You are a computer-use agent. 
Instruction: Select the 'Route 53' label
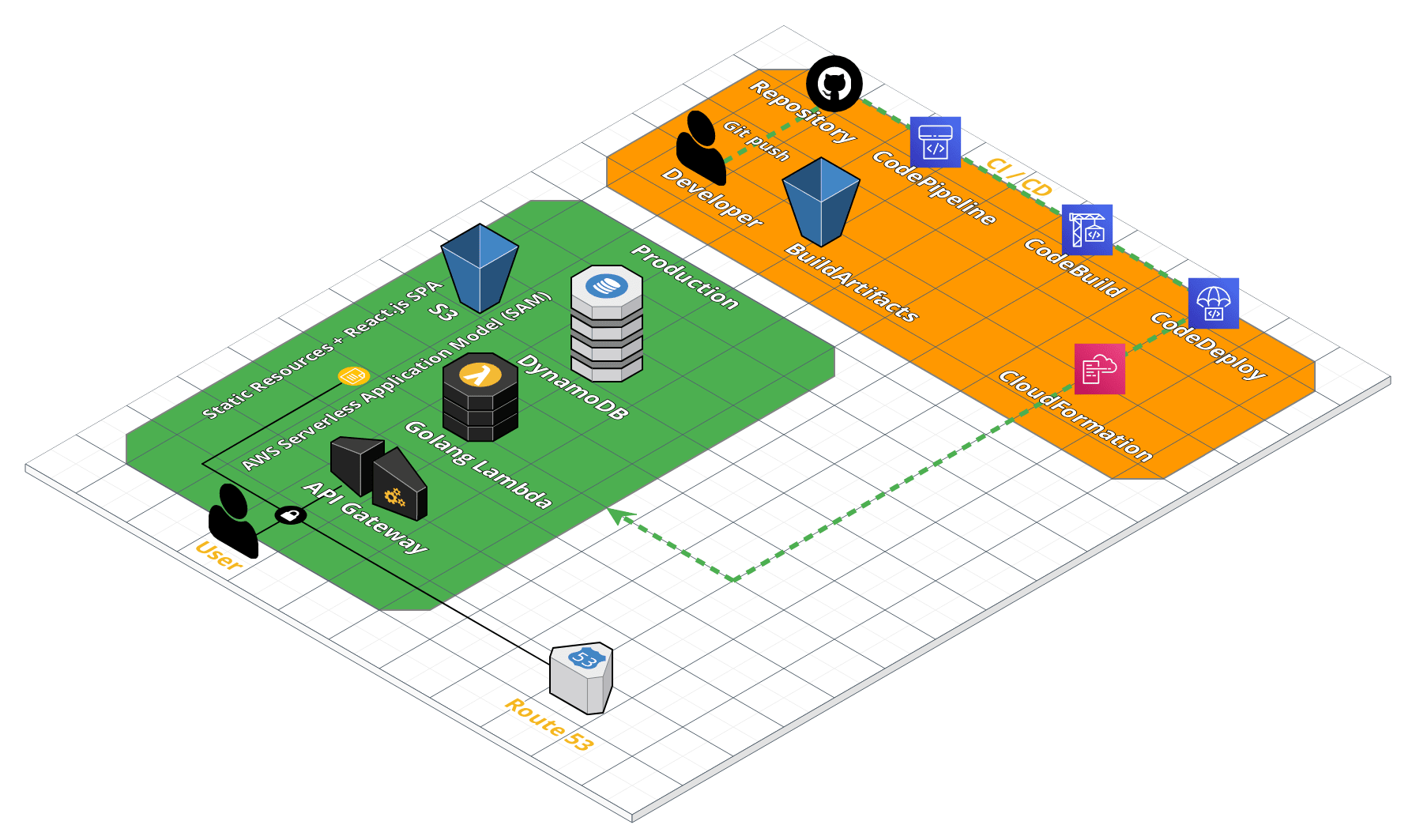pyautogui.click(x=549, y=725)
